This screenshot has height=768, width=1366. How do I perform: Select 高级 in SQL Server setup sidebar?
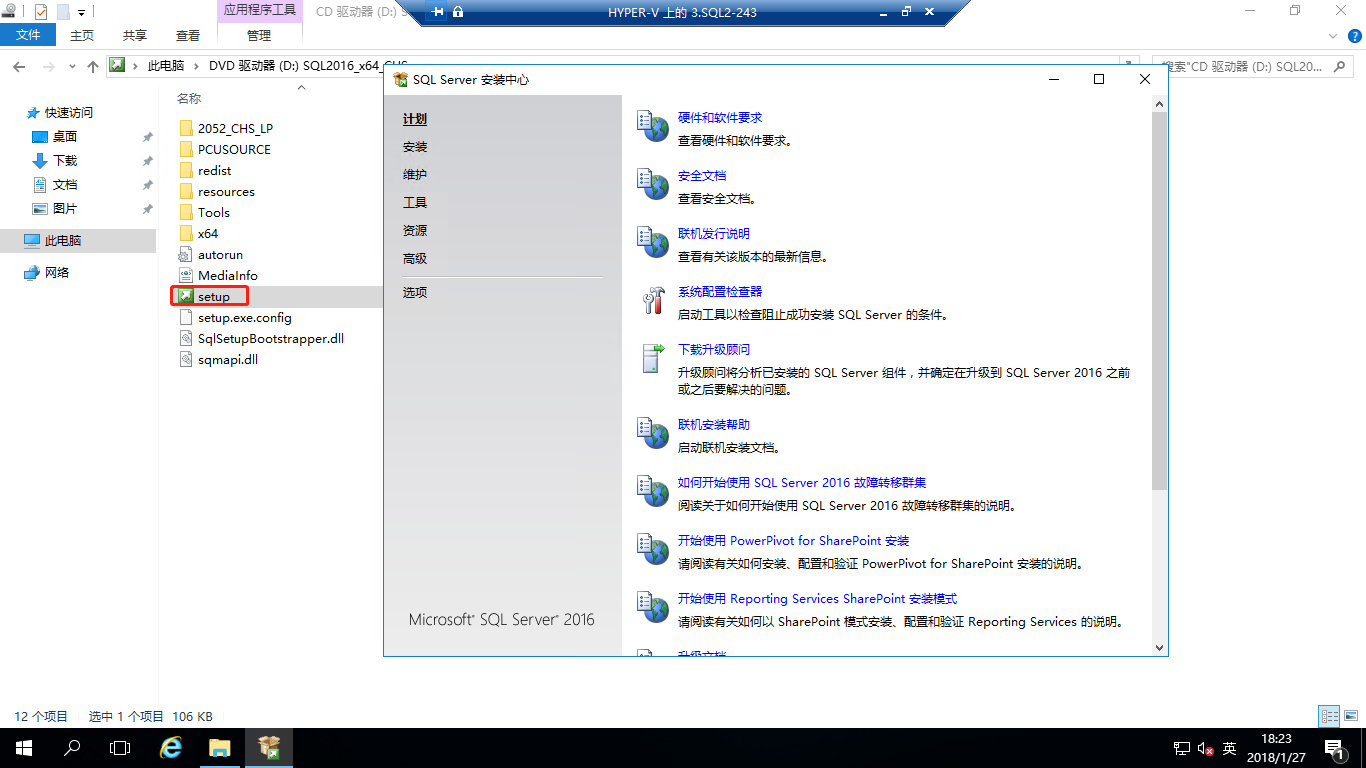[415, 259]
